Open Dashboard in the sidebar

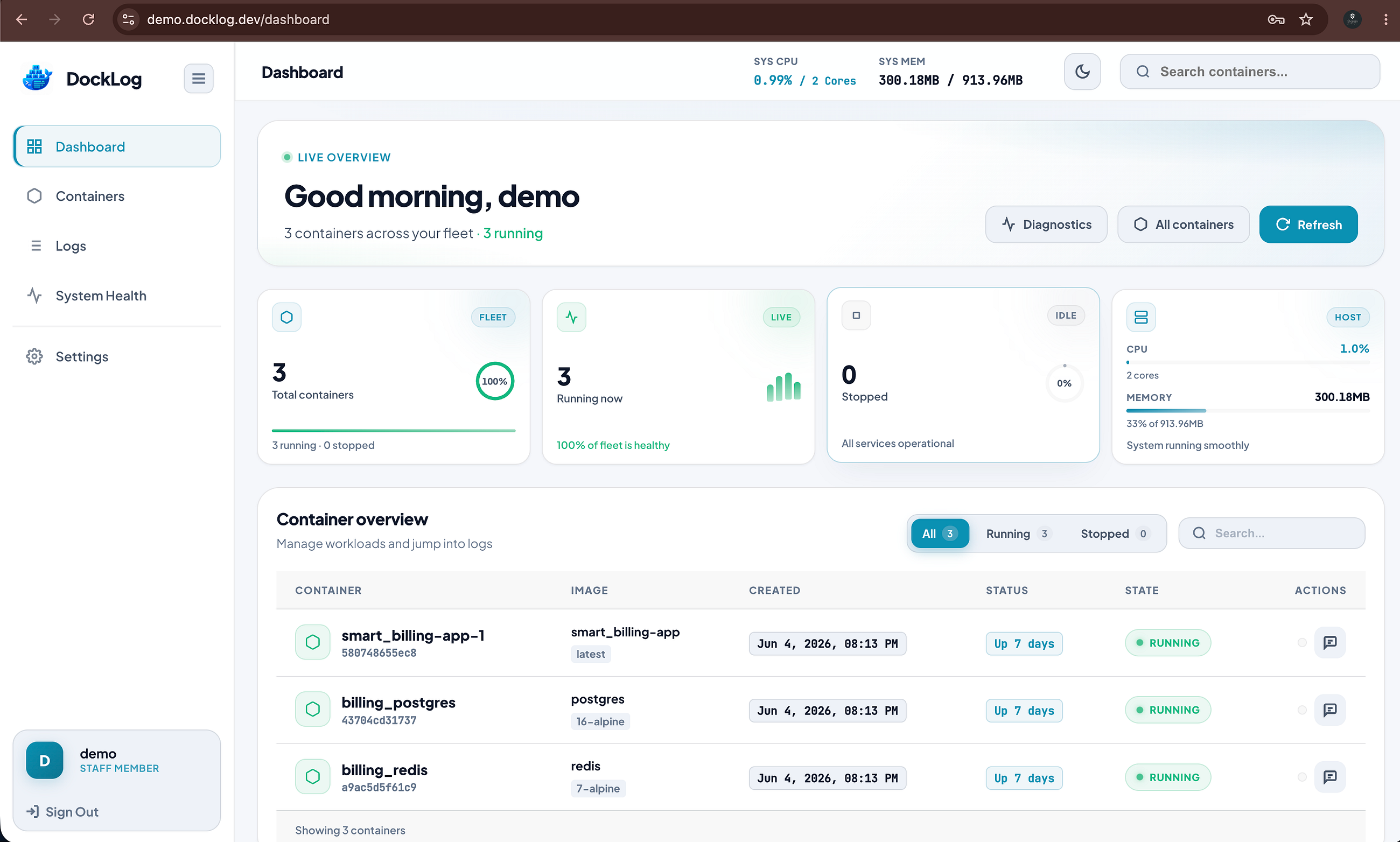click(x=117, y=146)
